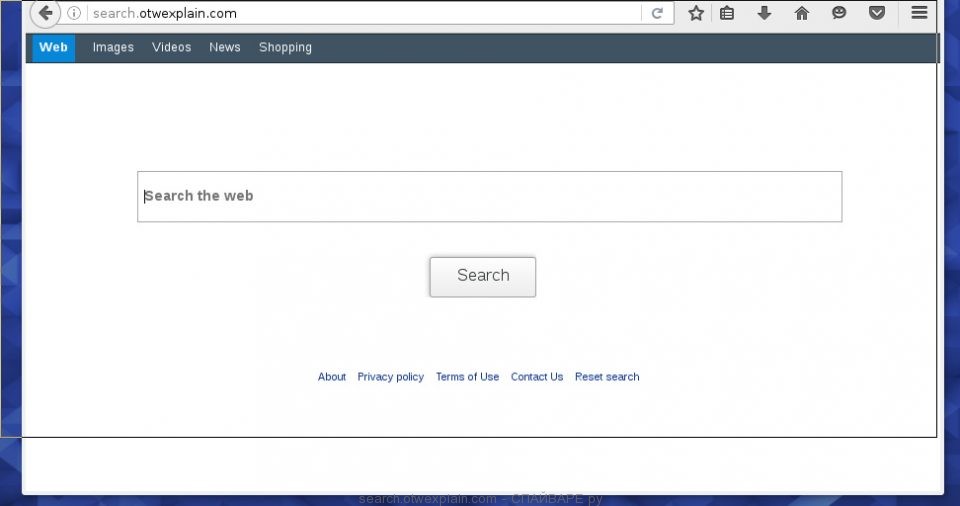Reload the page with the refresh icon
960x506 pixels.
click(x=657, y=13)
